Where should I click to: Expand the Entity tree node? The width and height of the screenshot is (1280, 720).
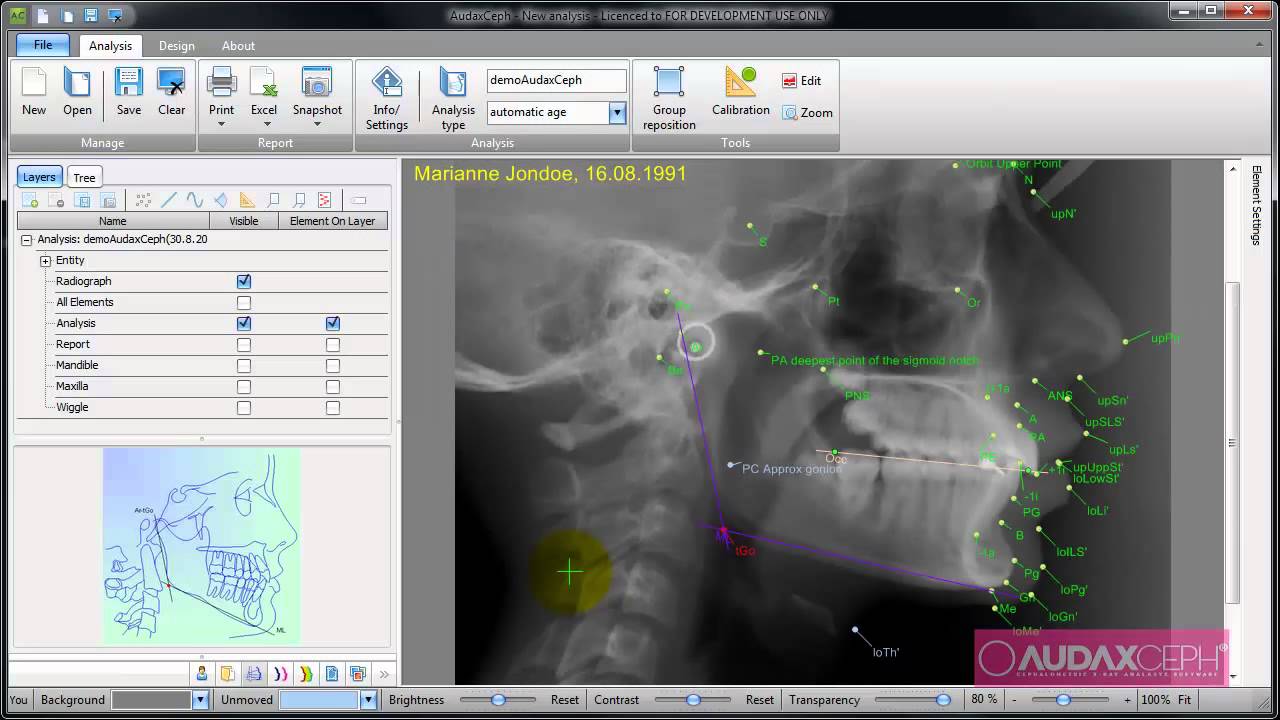click(x=45, y=261)
